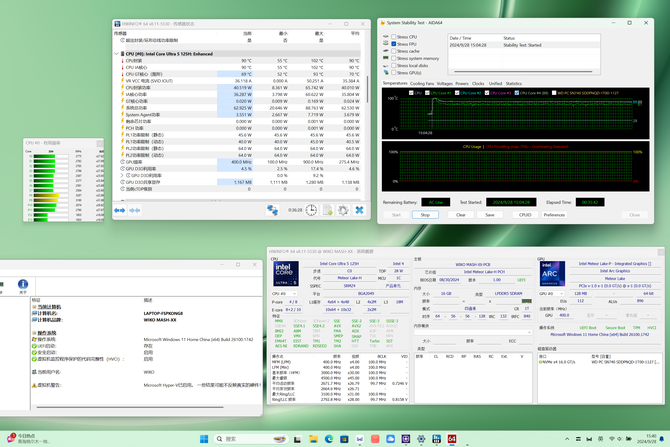This screenshot has width=670, height=447.
Task: Click the log file icon in HWiNFO
Action: 327,210
